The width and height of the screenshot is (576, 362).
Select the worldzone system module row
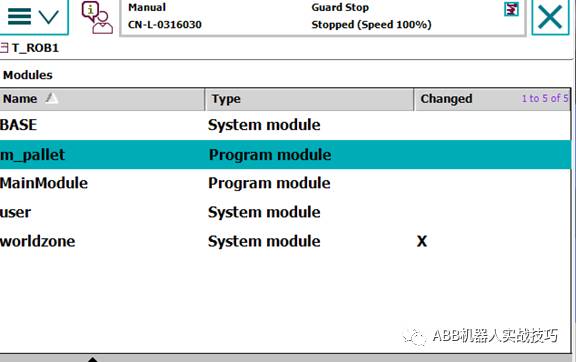click(x=285, y=241)
